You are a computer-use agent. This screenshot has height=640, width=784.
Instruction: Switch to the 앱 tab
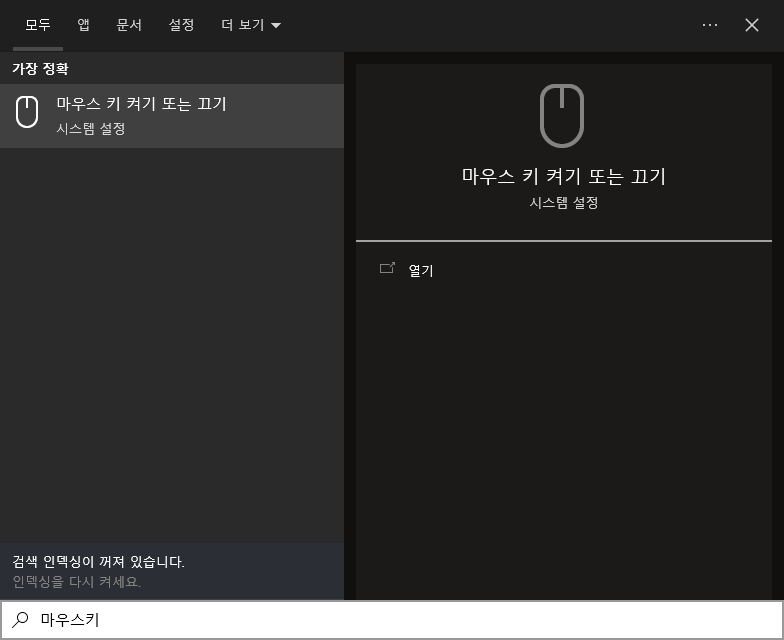84,25
